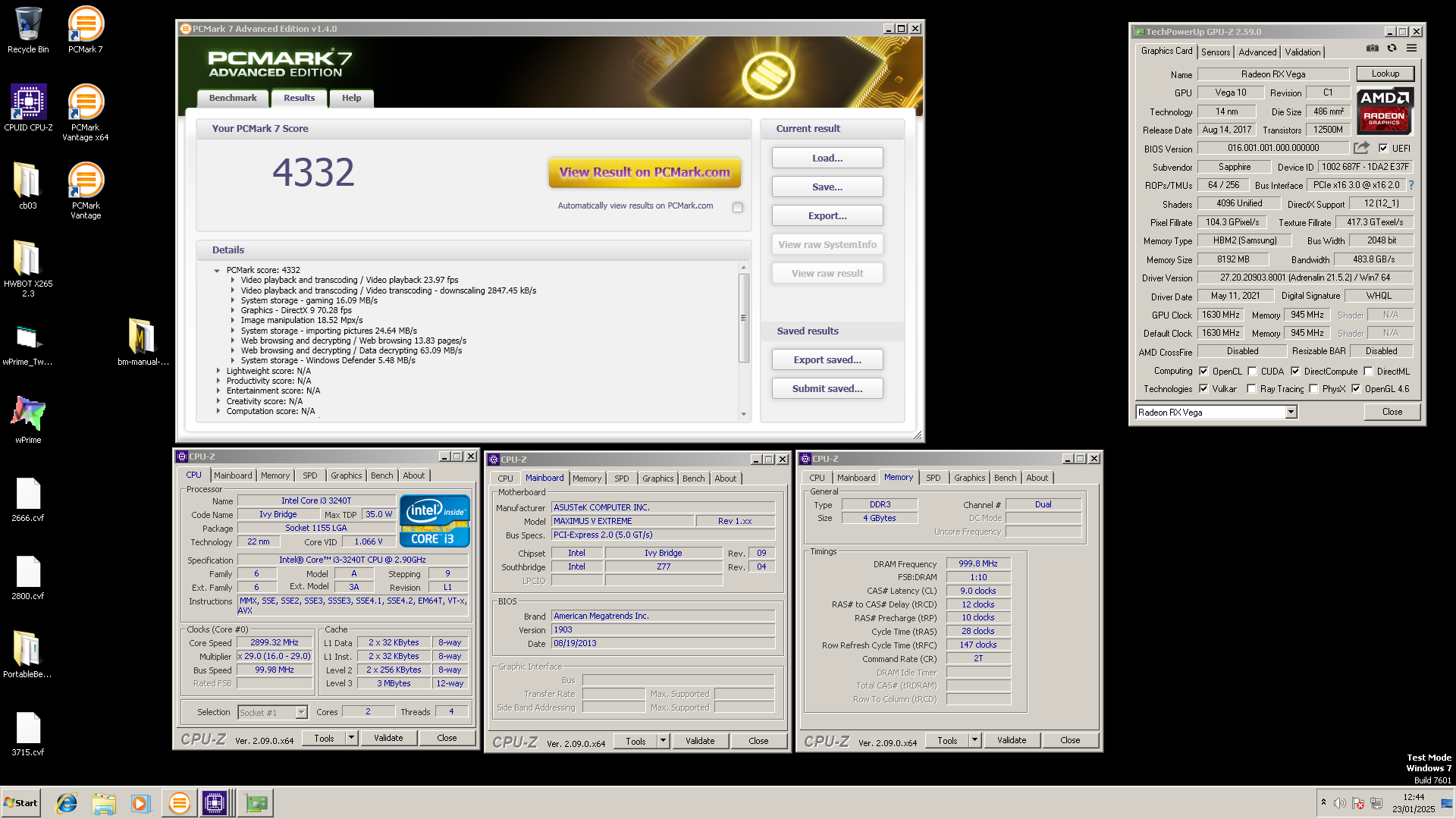Click the Load... button in PCMark 7

click(827, 158)
